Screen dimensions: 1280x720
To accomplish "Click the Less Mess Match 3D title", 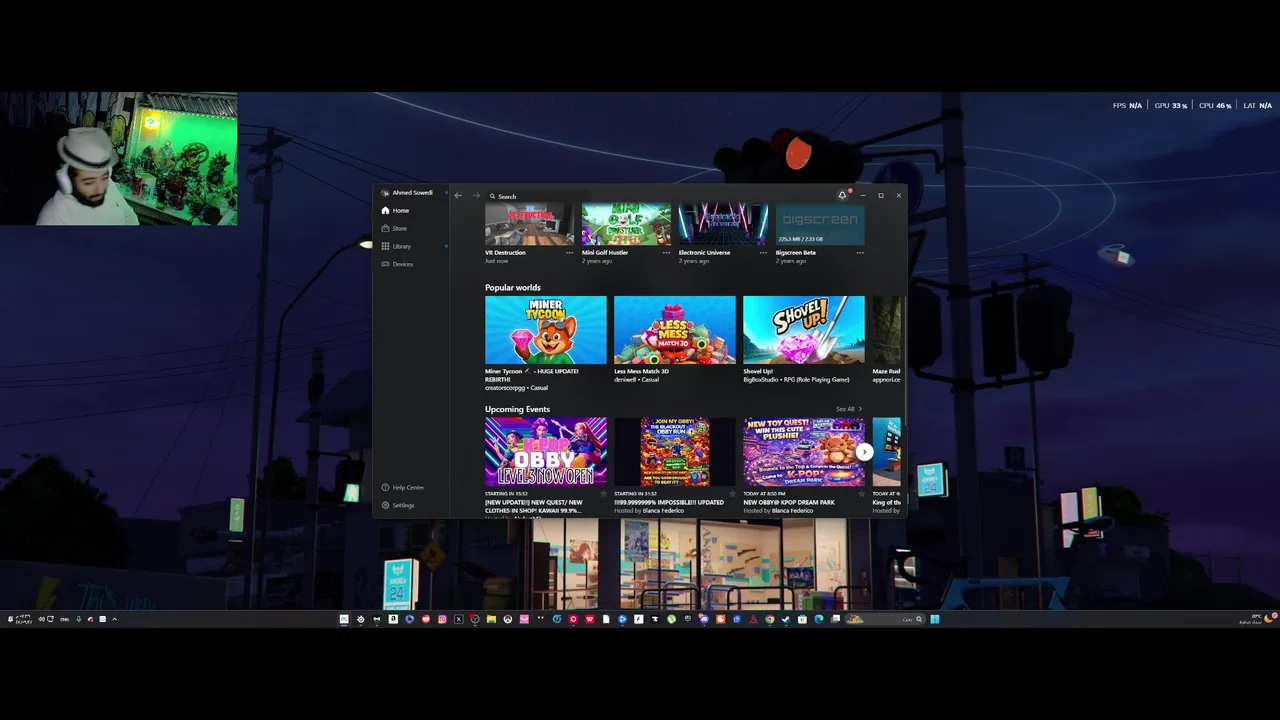I will tap(641, 371).
